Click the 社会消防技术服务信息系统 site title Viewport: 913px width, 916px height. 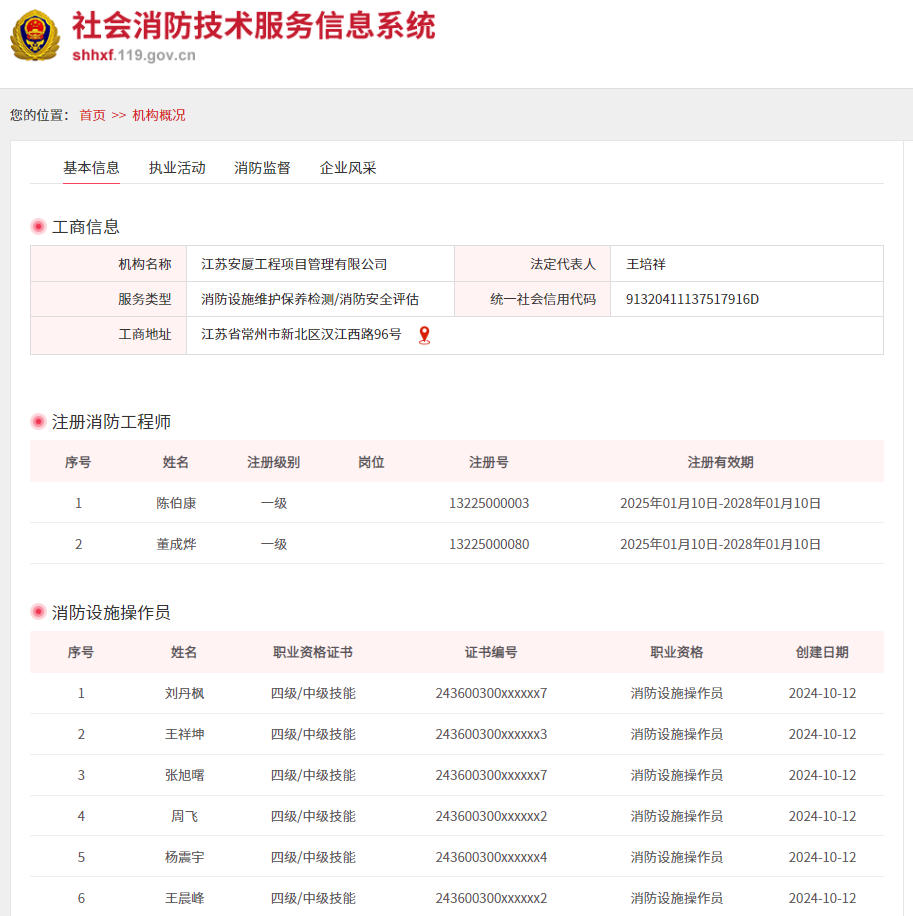pyautogui.click(x=253, y=25)
